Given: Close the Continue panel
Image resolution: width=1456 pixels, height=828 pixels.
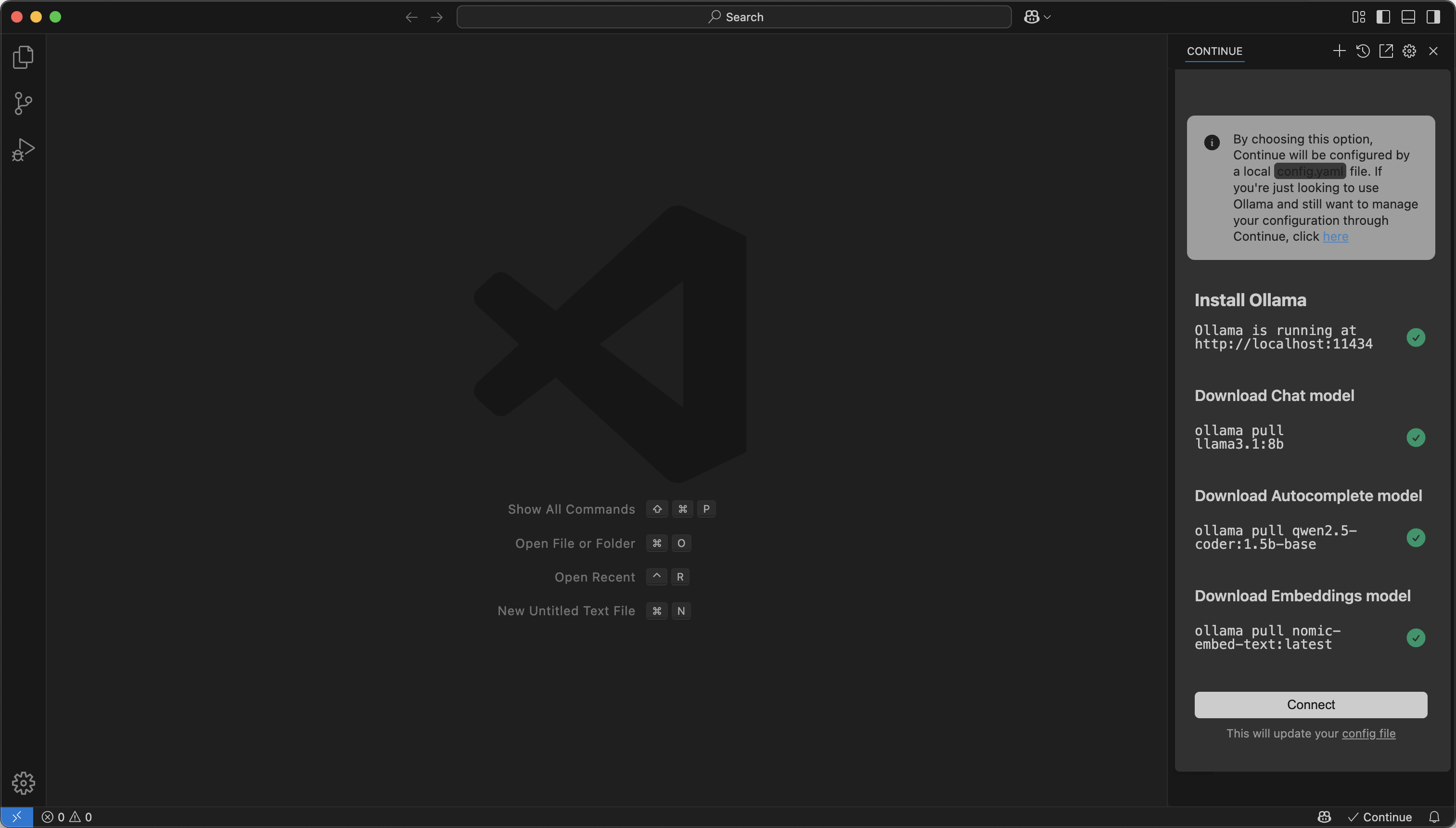Looking at the screenshot, I should pyautogui.click(x=1433, y=51).
